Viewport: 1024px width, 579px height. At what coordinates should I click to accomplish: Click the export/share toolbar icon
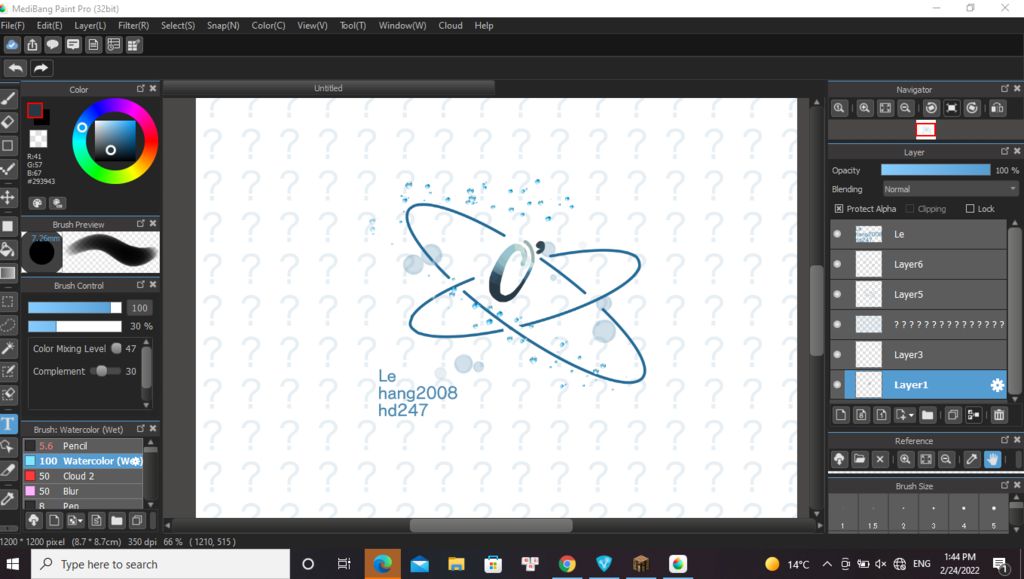click(32, 45)
